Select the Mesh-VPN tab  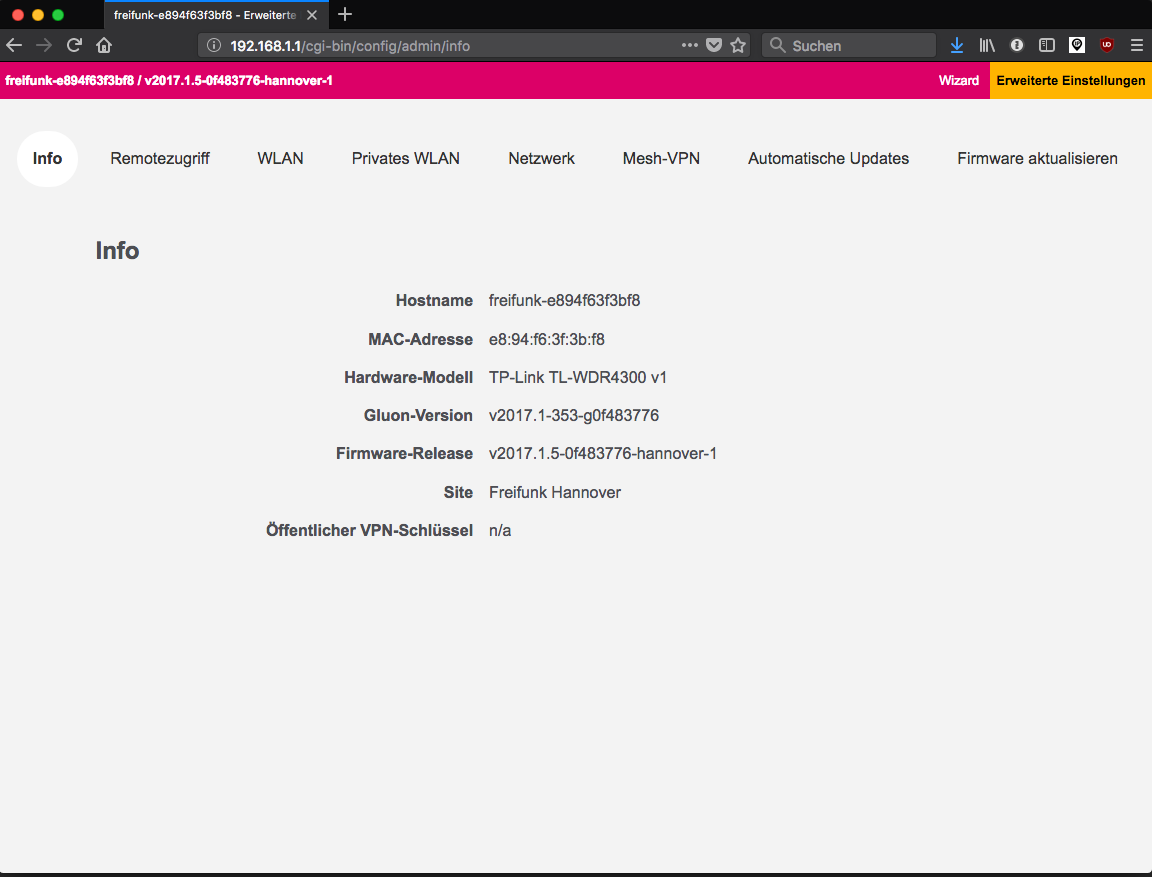pyautogui.click(x=661, y=158)
